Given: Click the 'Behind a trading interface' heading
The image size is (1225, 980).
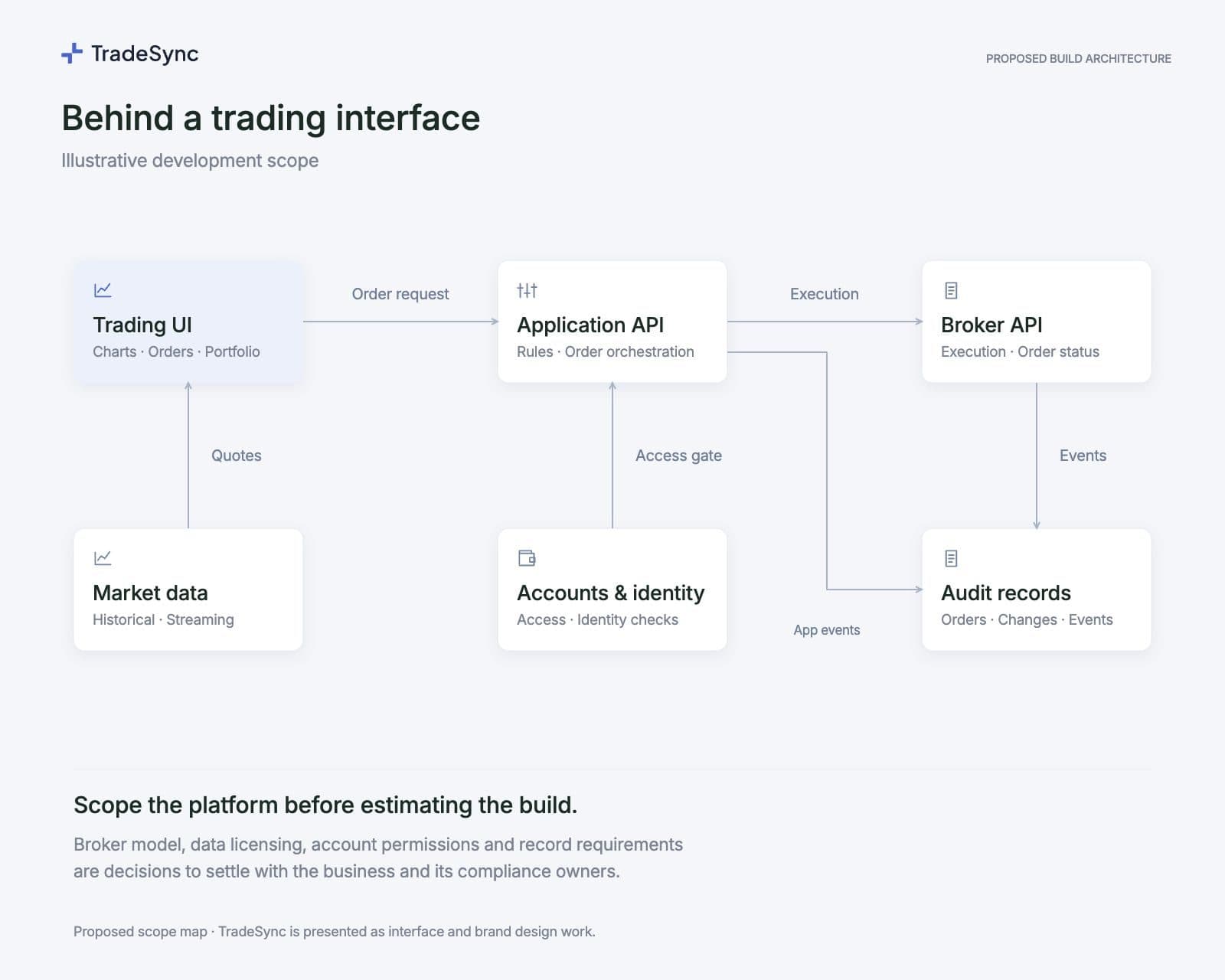Looking at the screenshot, I should 271,118.
